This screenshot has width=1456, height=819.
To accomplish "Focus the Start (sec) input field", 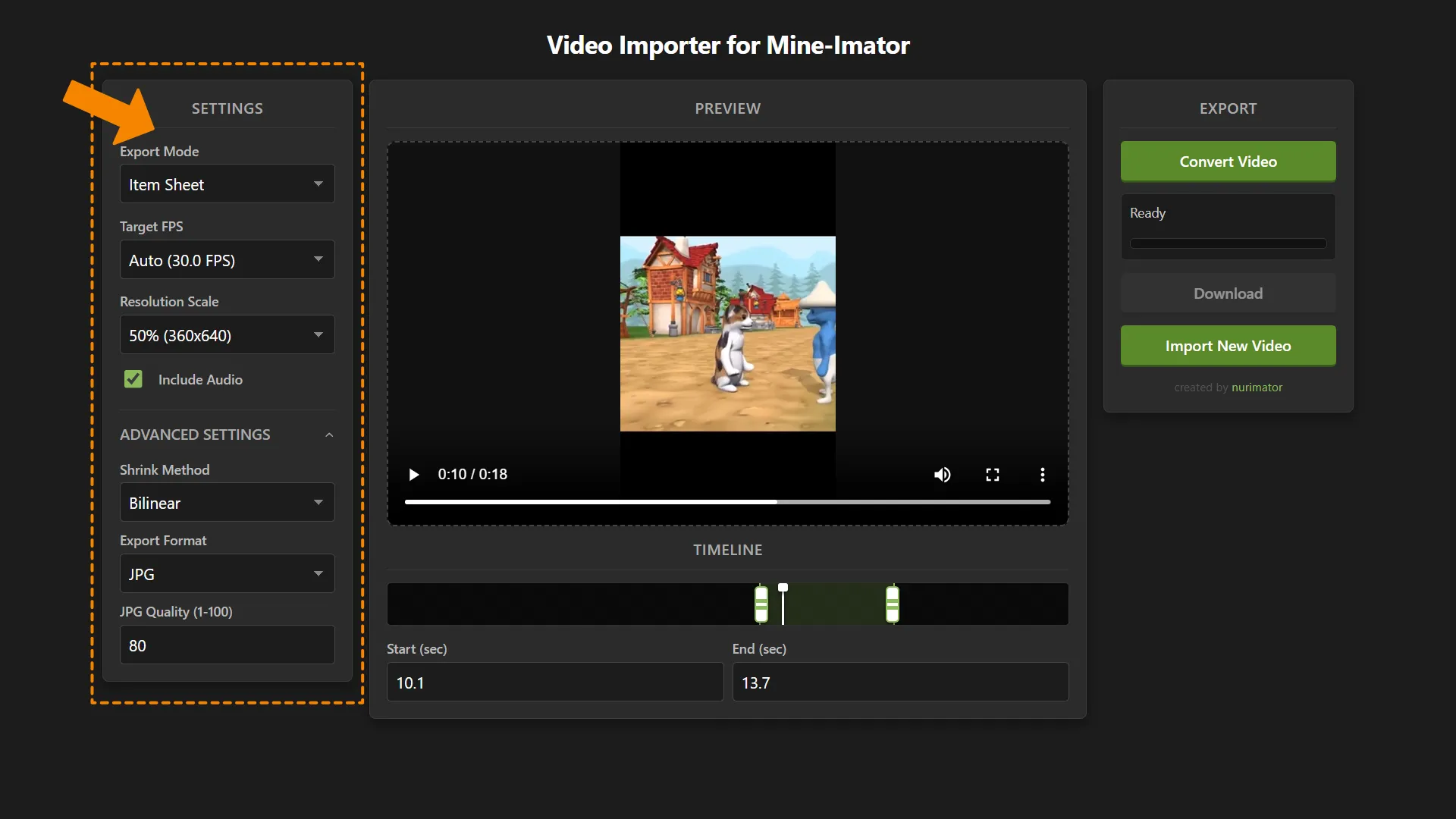I will pos(555,682).
